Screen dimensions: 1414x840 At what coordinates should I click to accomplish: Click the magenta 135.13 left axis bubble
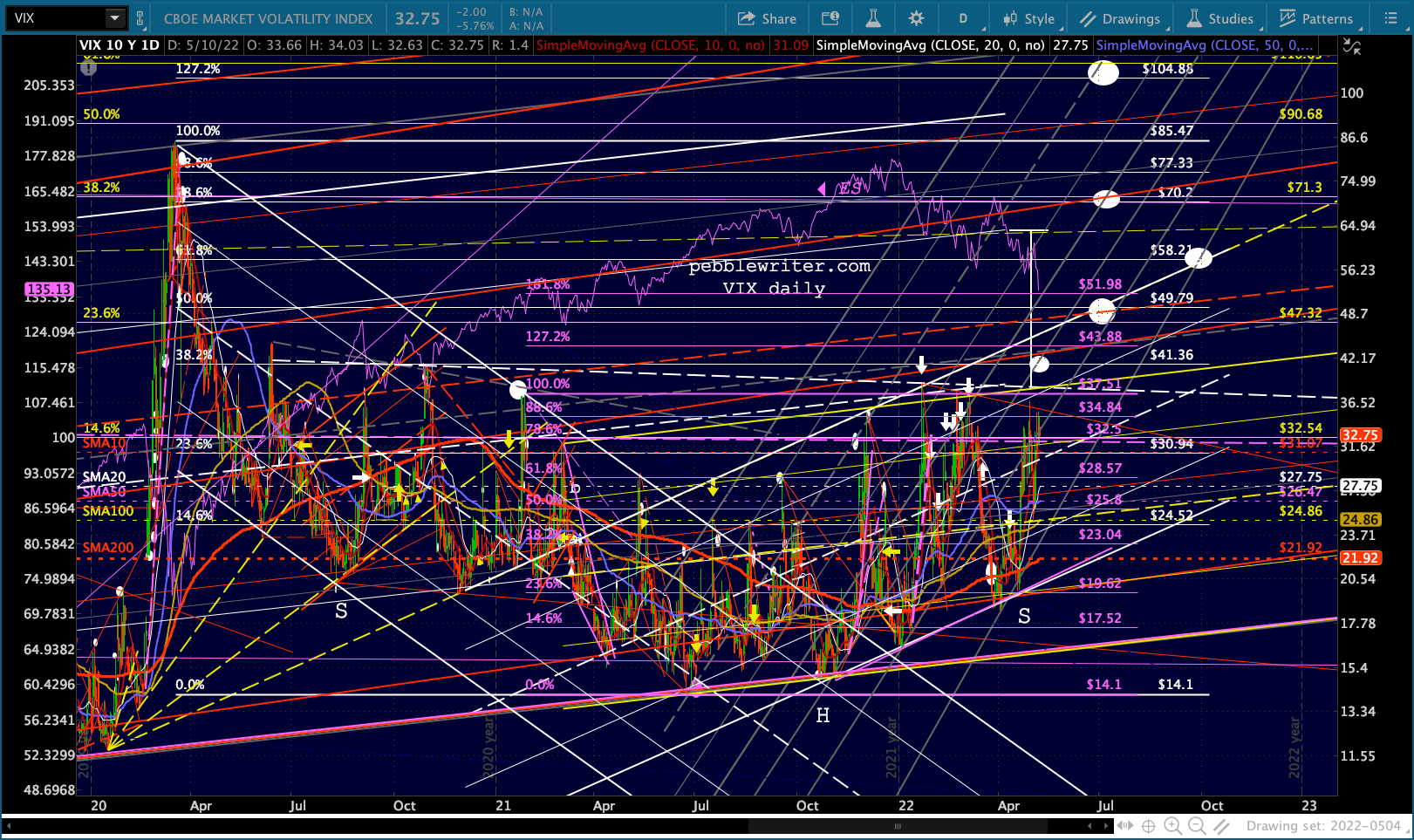click(x=49, y=289)
